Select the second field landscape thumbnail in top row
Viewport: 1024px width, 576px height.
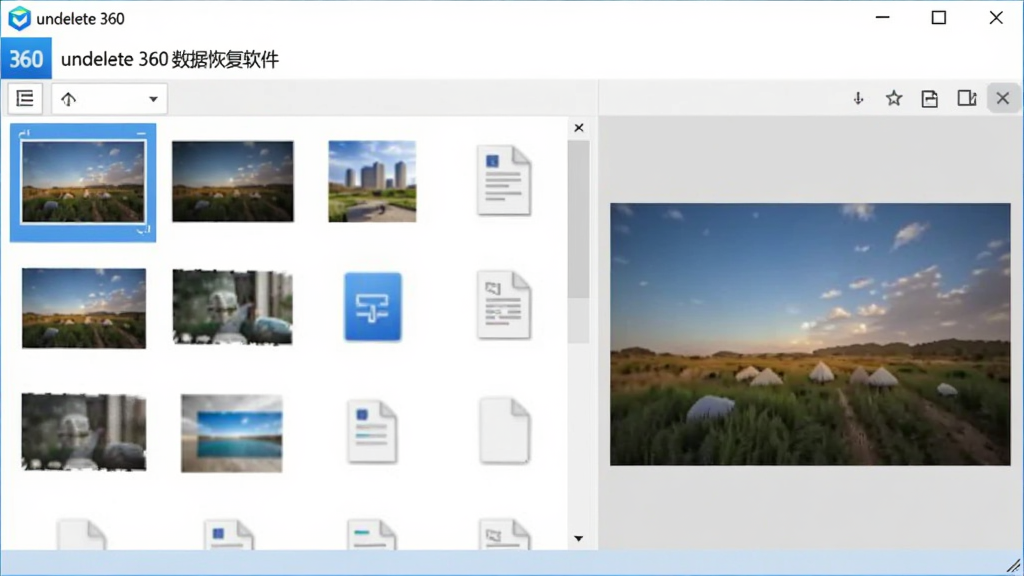click(232, 182)
